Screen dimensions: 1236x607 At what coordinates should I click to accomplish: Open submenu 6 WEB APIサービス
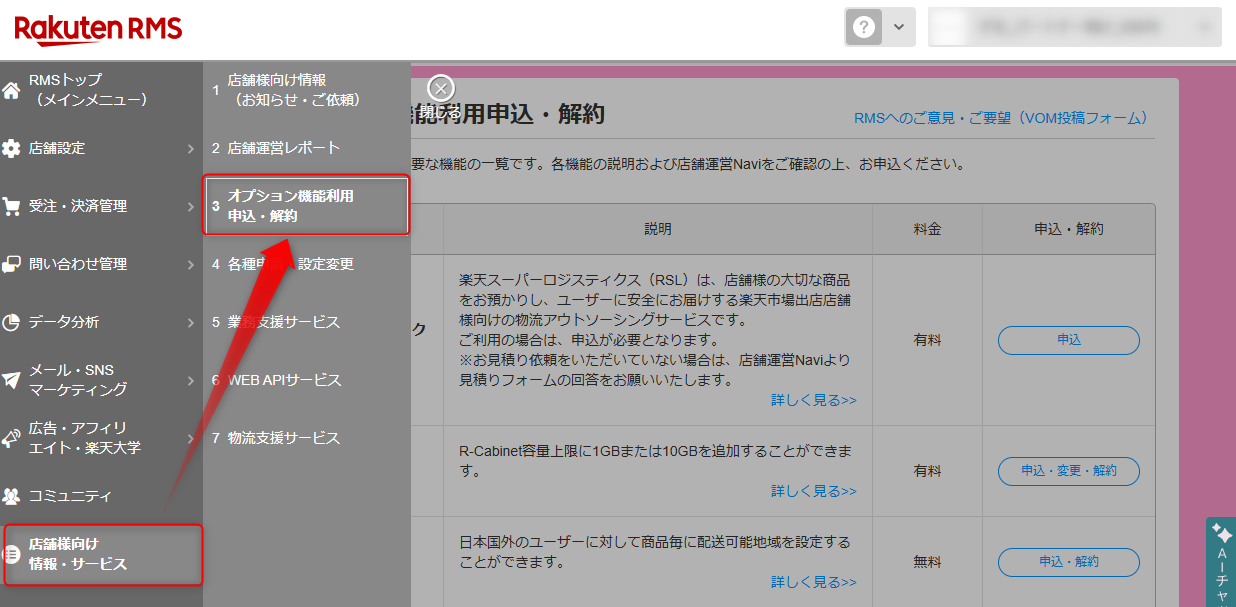(x=306, y=380)
